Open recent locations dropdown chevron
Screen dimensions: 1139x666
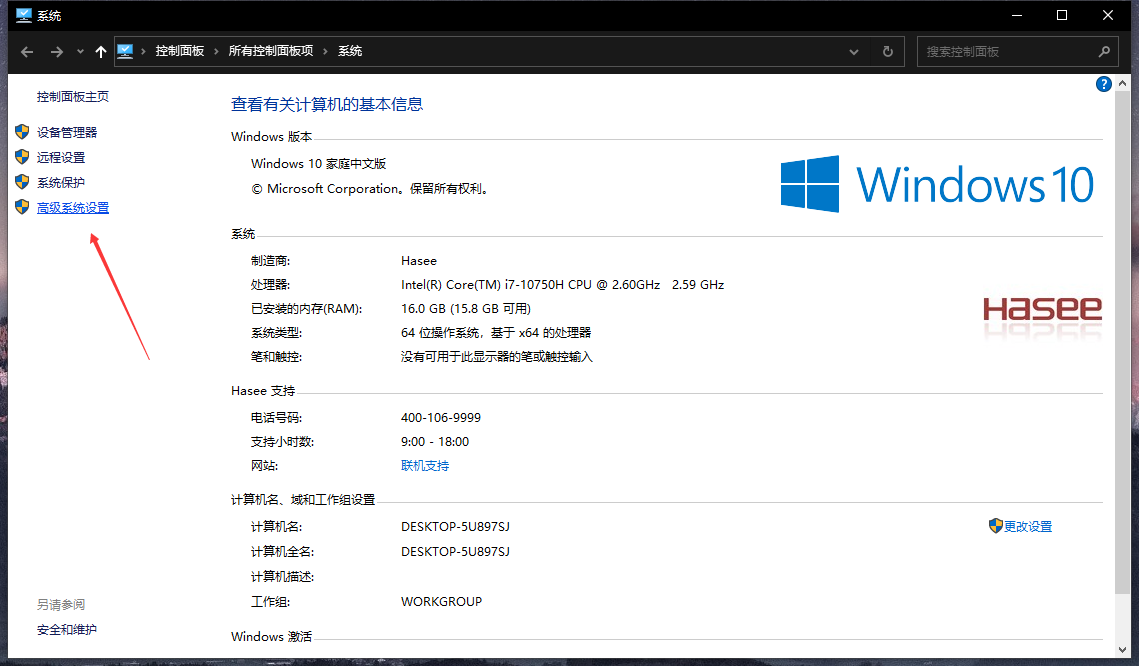tap(80, 52)
